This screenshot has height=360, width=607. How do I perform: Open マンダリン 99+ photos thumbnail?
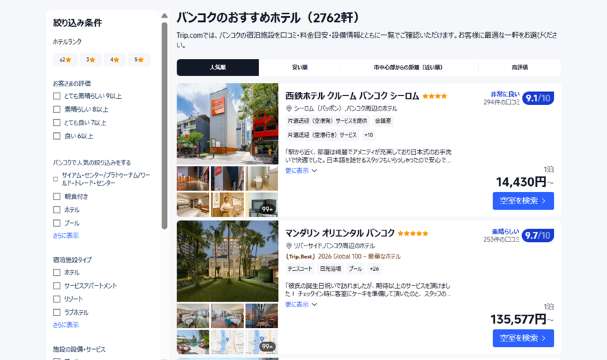262,342
